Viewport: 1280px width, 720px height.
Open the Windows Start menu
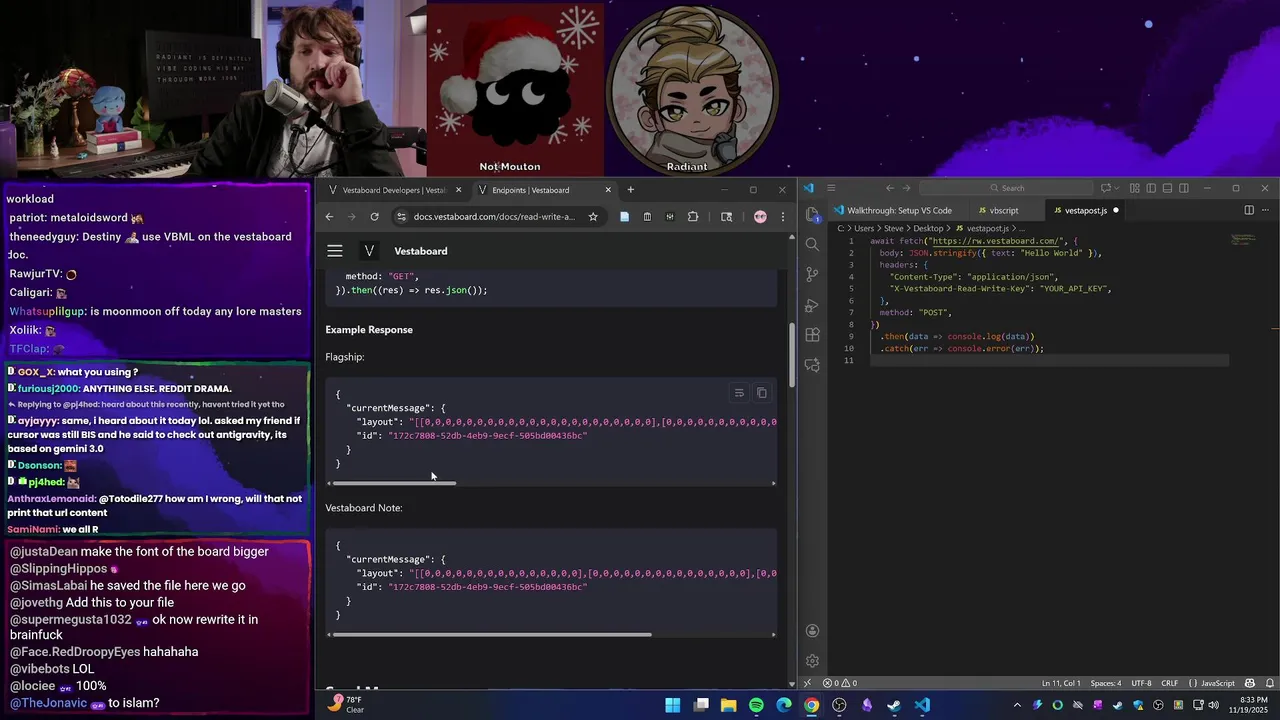click(x=673, y=705)
